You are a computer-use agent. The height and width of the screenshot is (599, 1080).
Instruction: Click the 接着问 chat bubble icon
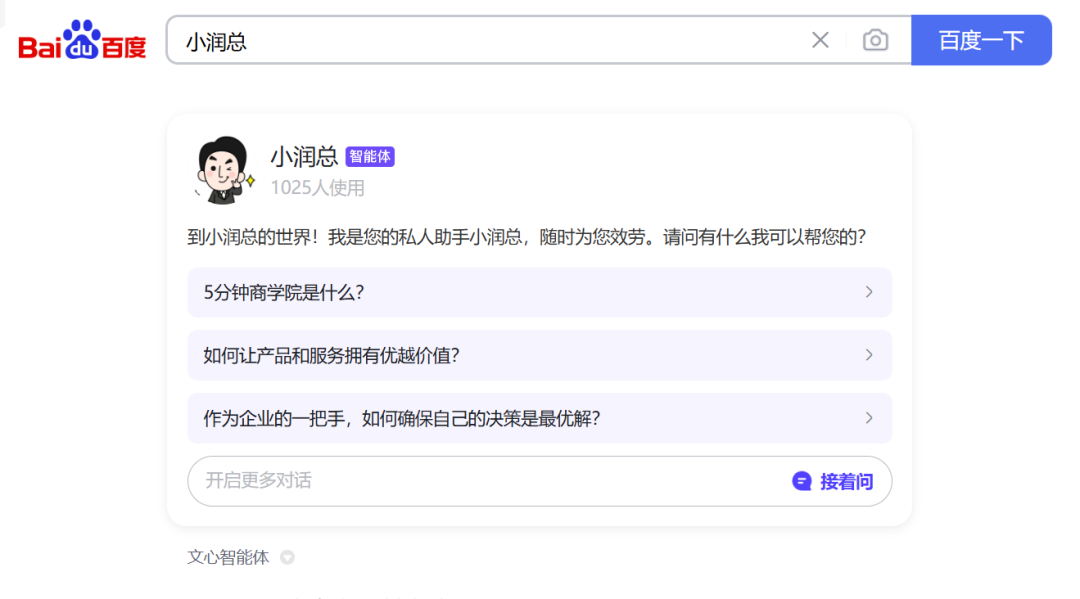[802, 481]
